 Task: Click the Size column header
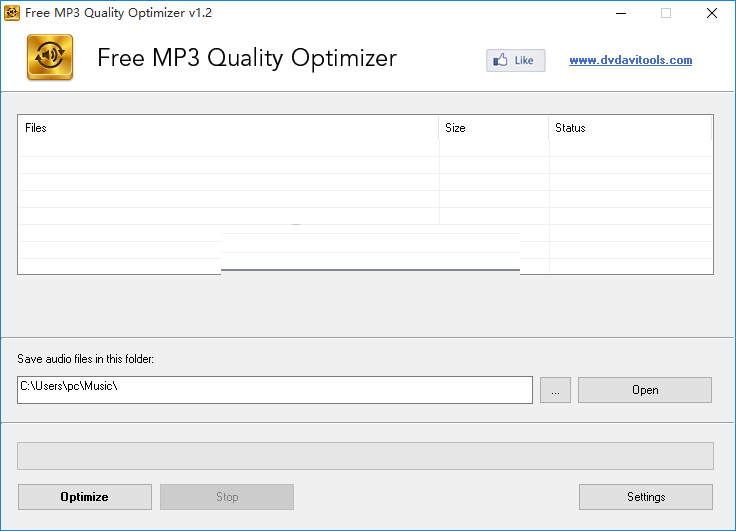coord(494,128)
